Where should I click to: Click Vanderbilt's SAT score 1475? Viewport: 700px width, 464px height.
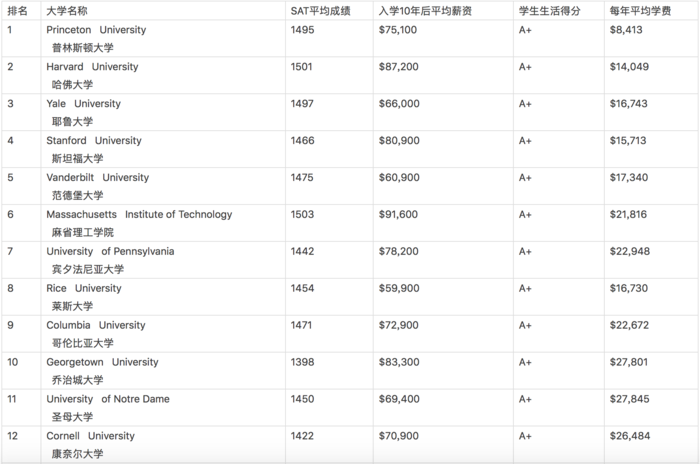(302, 178)
